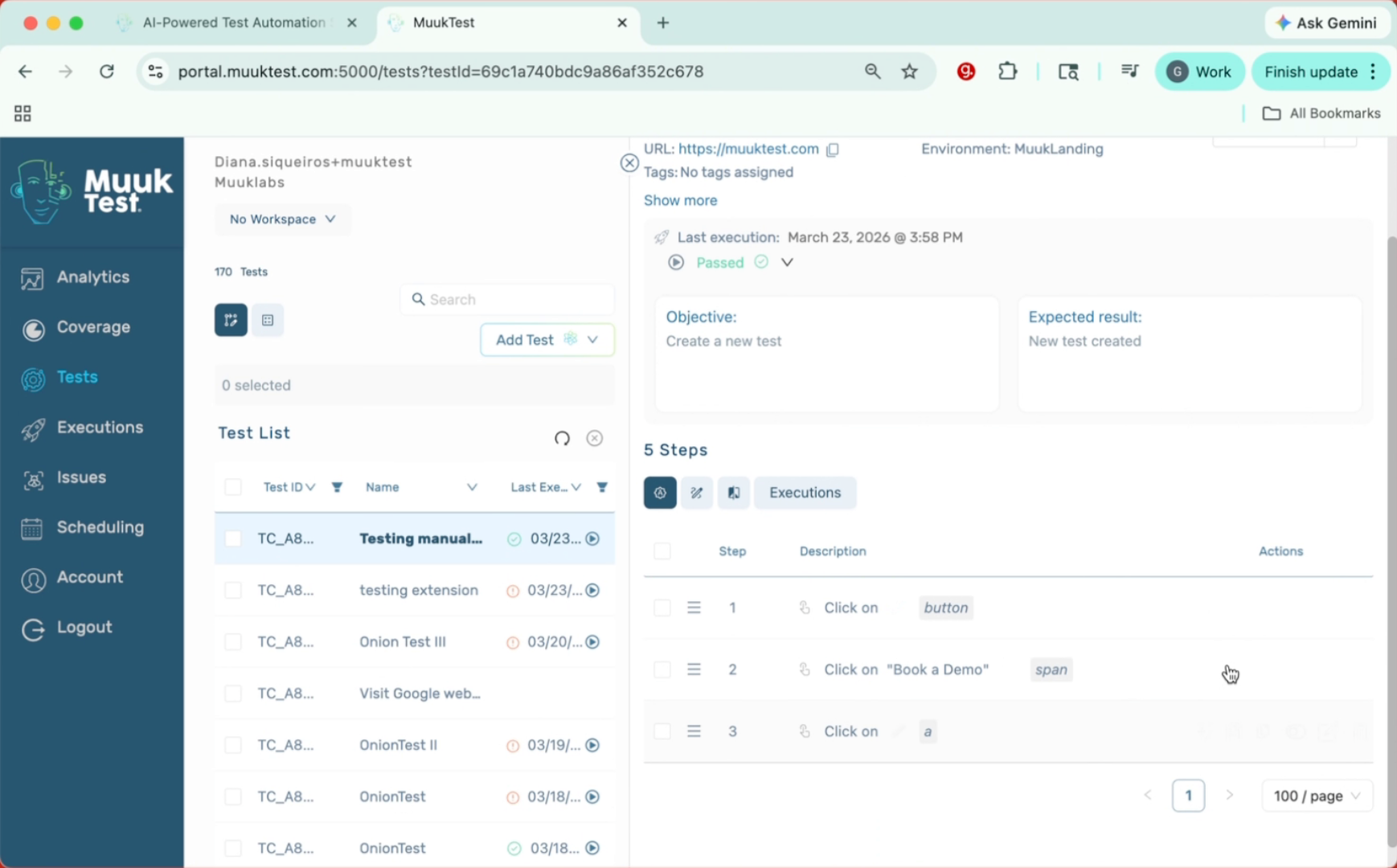Expand the Passed execution details chevron
This screenshot has width=1397, height=868.
787,262
